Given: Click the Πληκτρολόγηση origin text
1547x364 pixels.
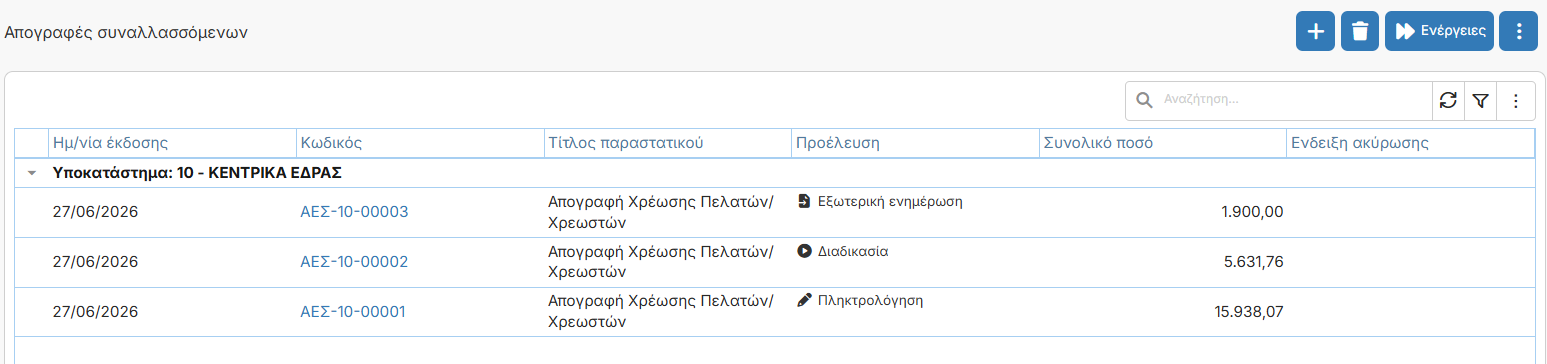Looking at the screenshot, I should coord(870,300).
